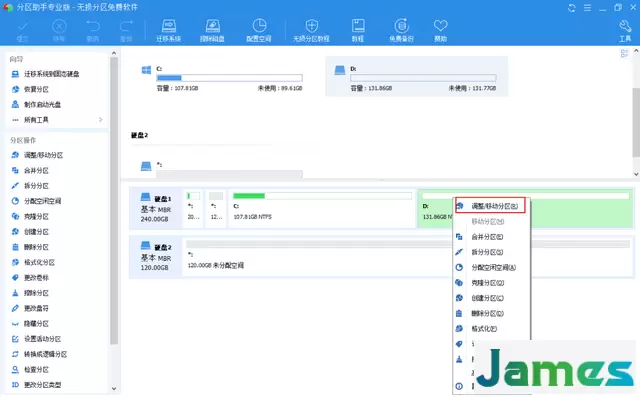This screenshot has height=398, width=640.
Task: Open the hamburger menu in title bar
Action: coord(587,8)
